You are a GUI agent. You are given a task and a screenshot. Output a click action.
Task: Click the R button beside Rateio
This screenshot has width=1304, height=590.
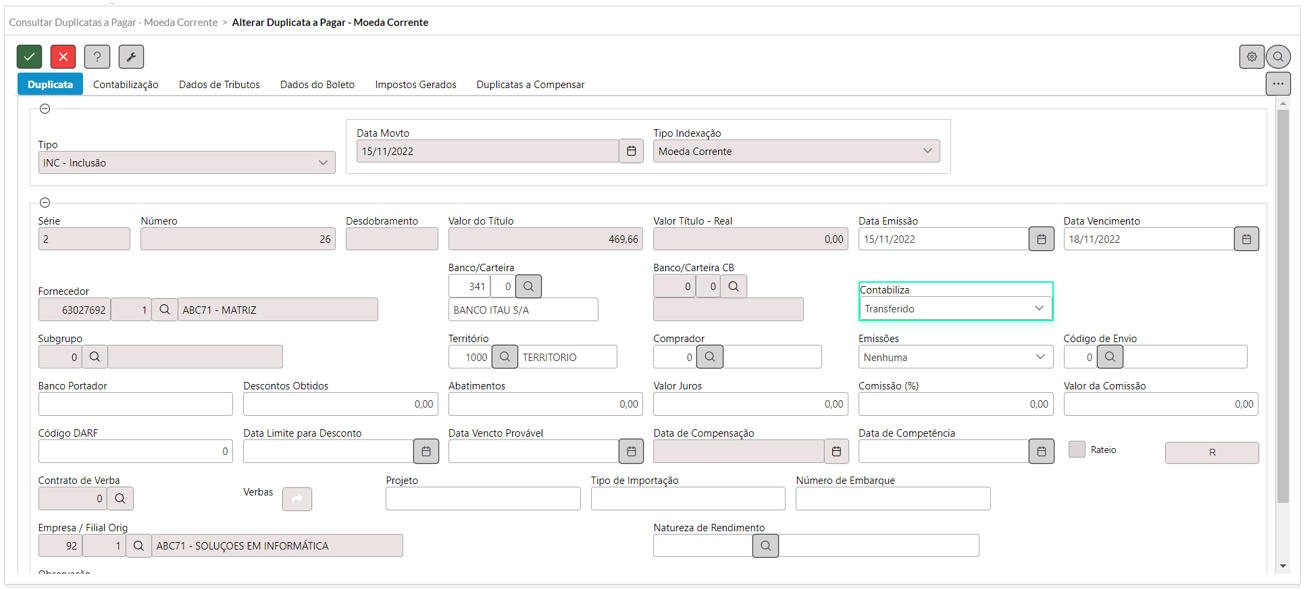pyautogui.click(x=1212, y=452)
